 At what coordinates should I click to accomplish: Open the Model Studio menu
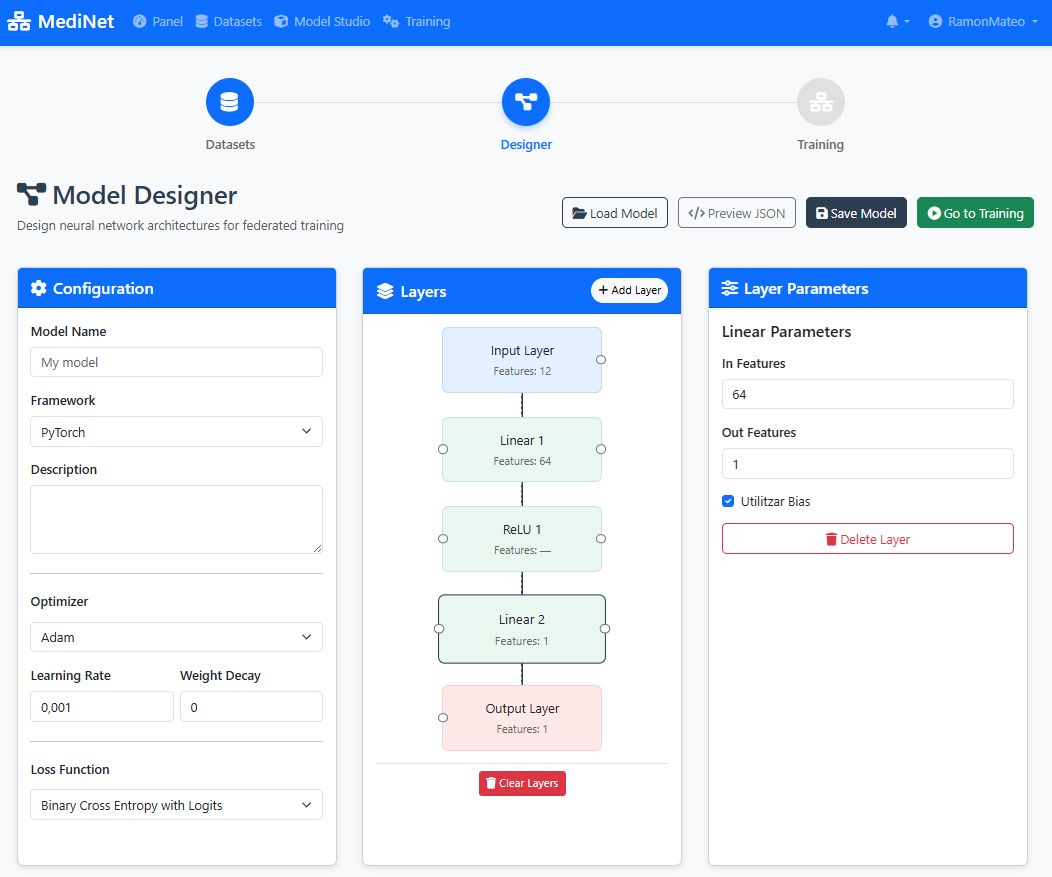tap(321, 20)
